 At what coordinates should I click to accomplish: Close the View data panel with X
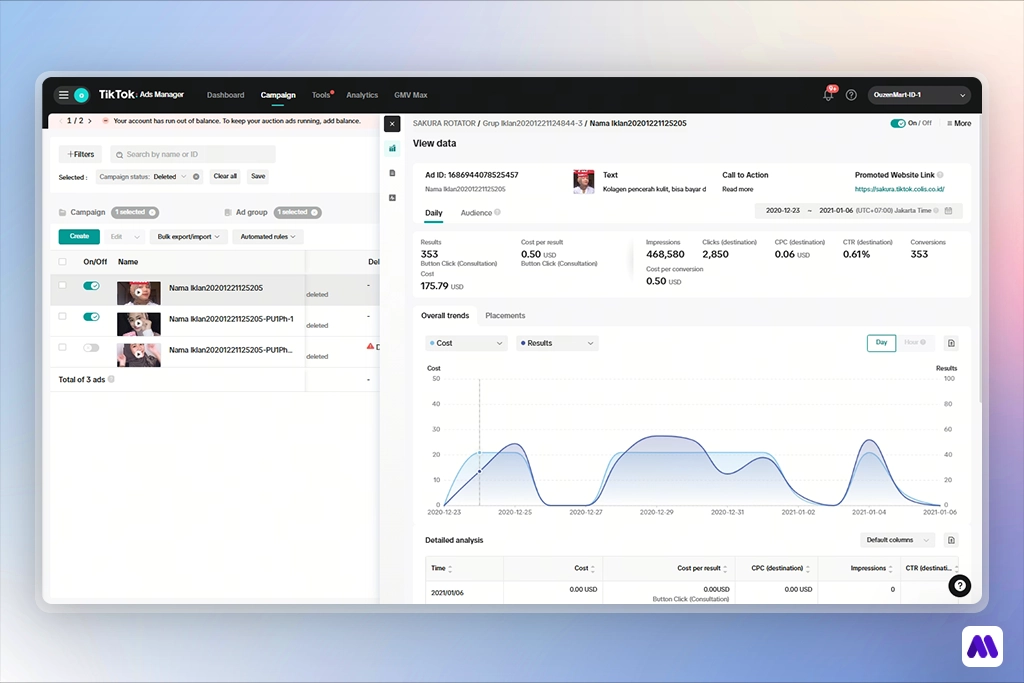(392, 124)
